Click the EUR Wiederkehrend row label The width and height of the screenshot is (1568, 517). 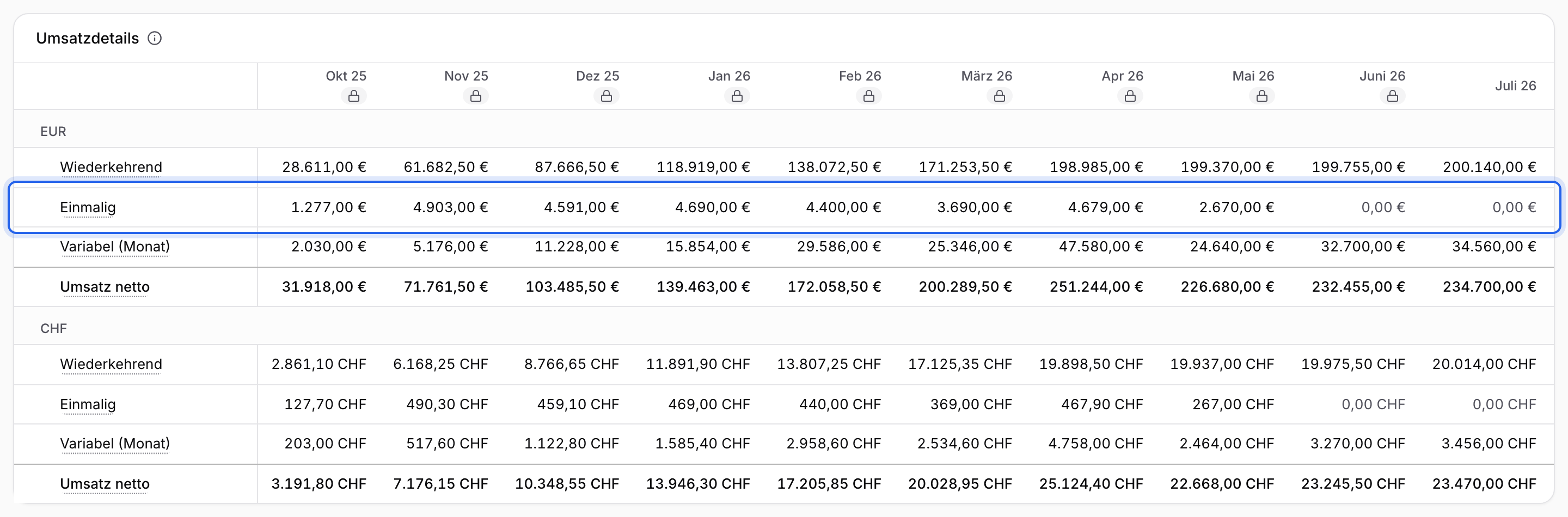tap(111, 167)
